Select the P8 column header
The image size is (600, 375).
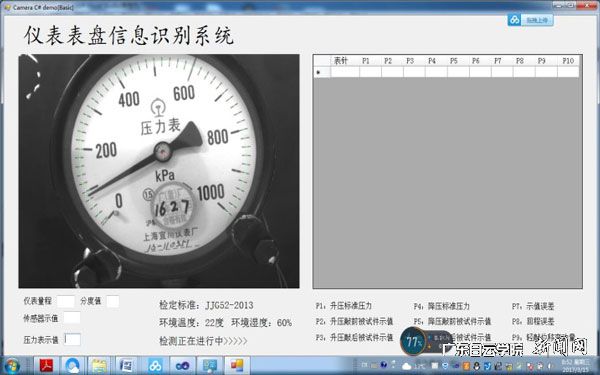[x=524, y=60]
